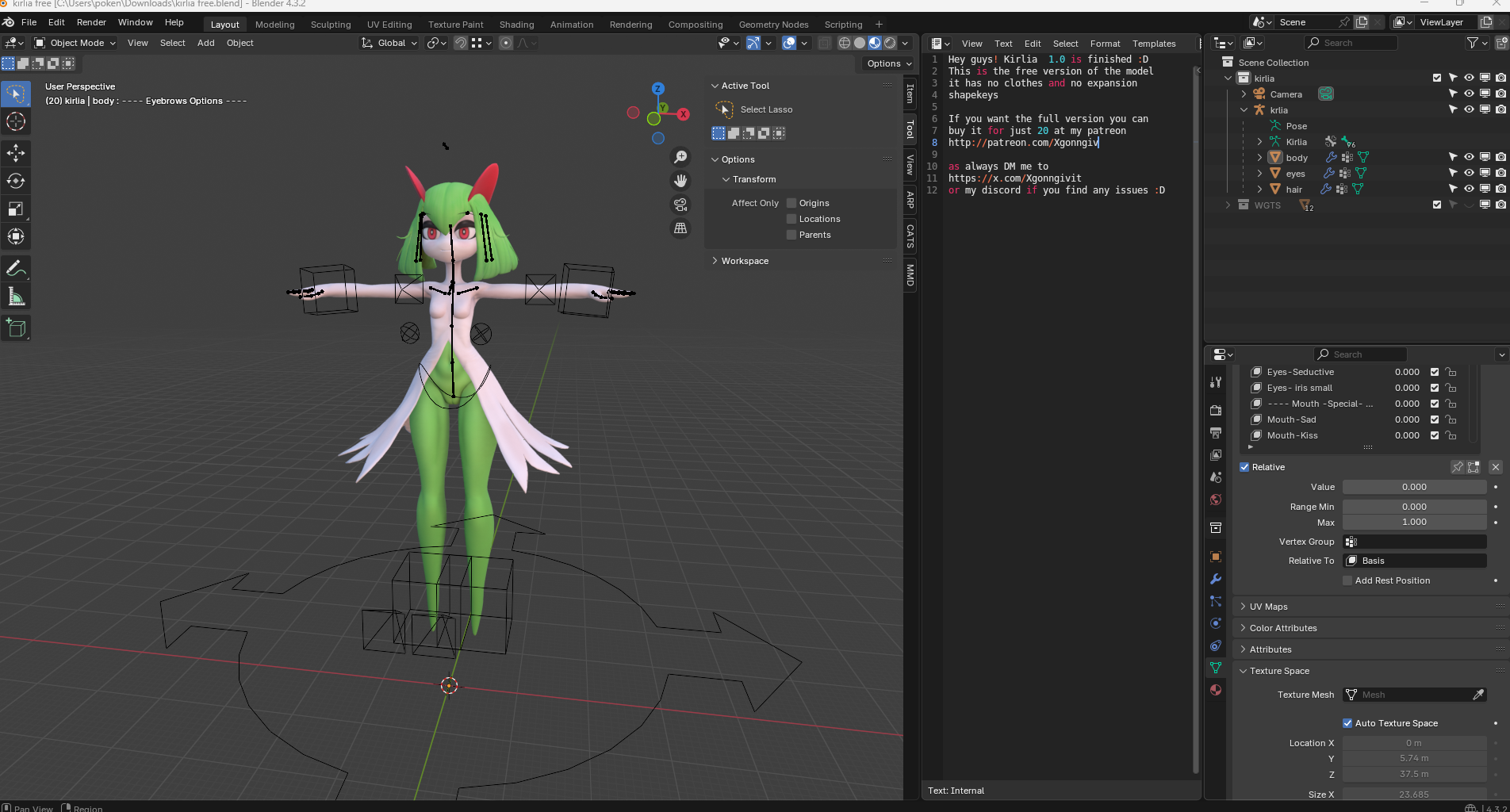Viewport: 1510px width, 812px height.
Task: Click the Vertex Group input field
Action: coord(1414,542)
